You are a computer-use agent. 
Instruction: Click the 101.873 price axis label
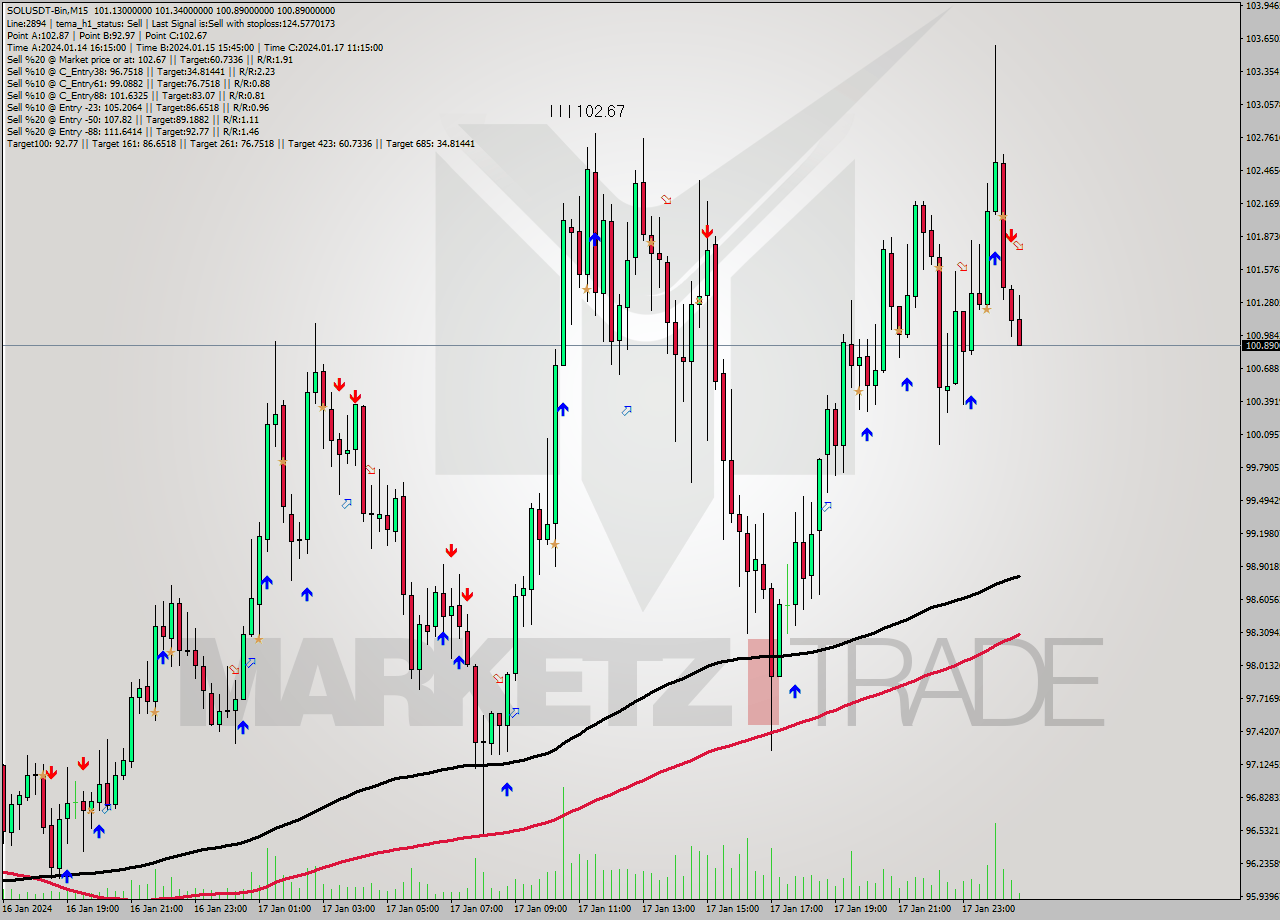coord(1262,236)
